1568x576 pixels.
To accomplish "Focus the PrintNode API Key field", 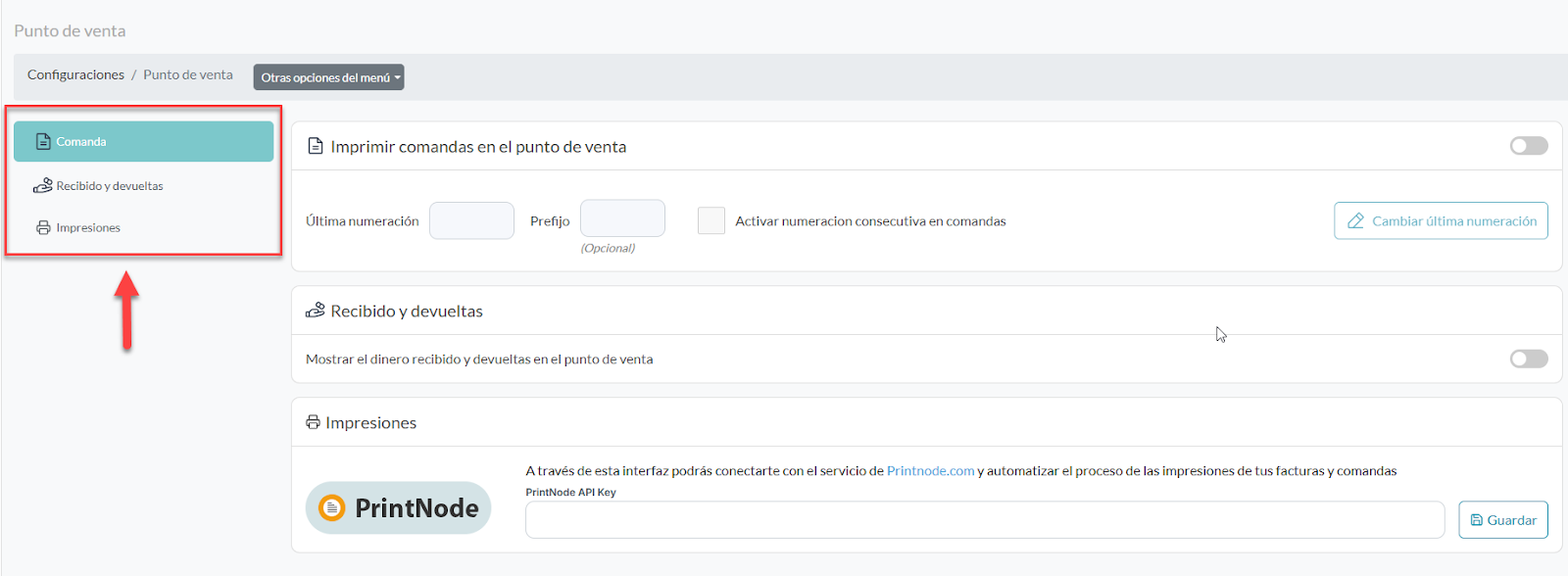I will pos(984,520).
